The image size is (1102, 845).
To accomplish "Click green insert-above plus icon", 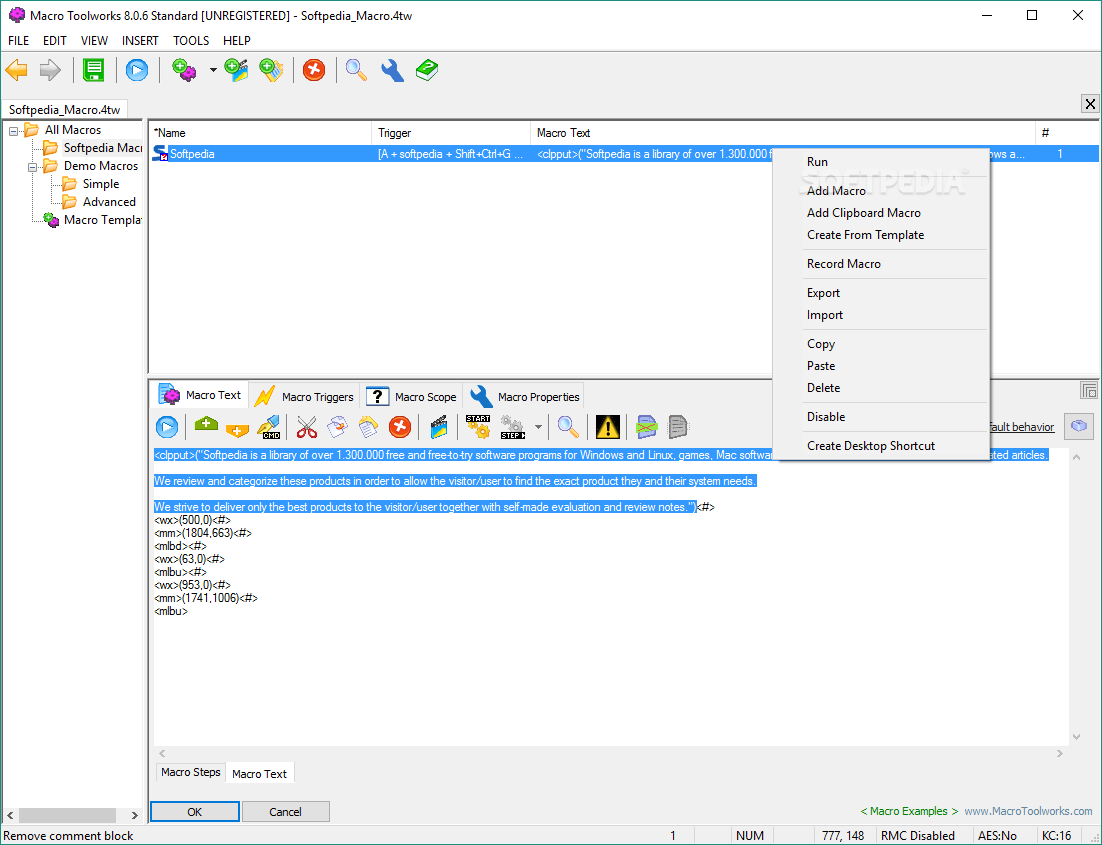I will pyautogui.click(x=206, y=424).
